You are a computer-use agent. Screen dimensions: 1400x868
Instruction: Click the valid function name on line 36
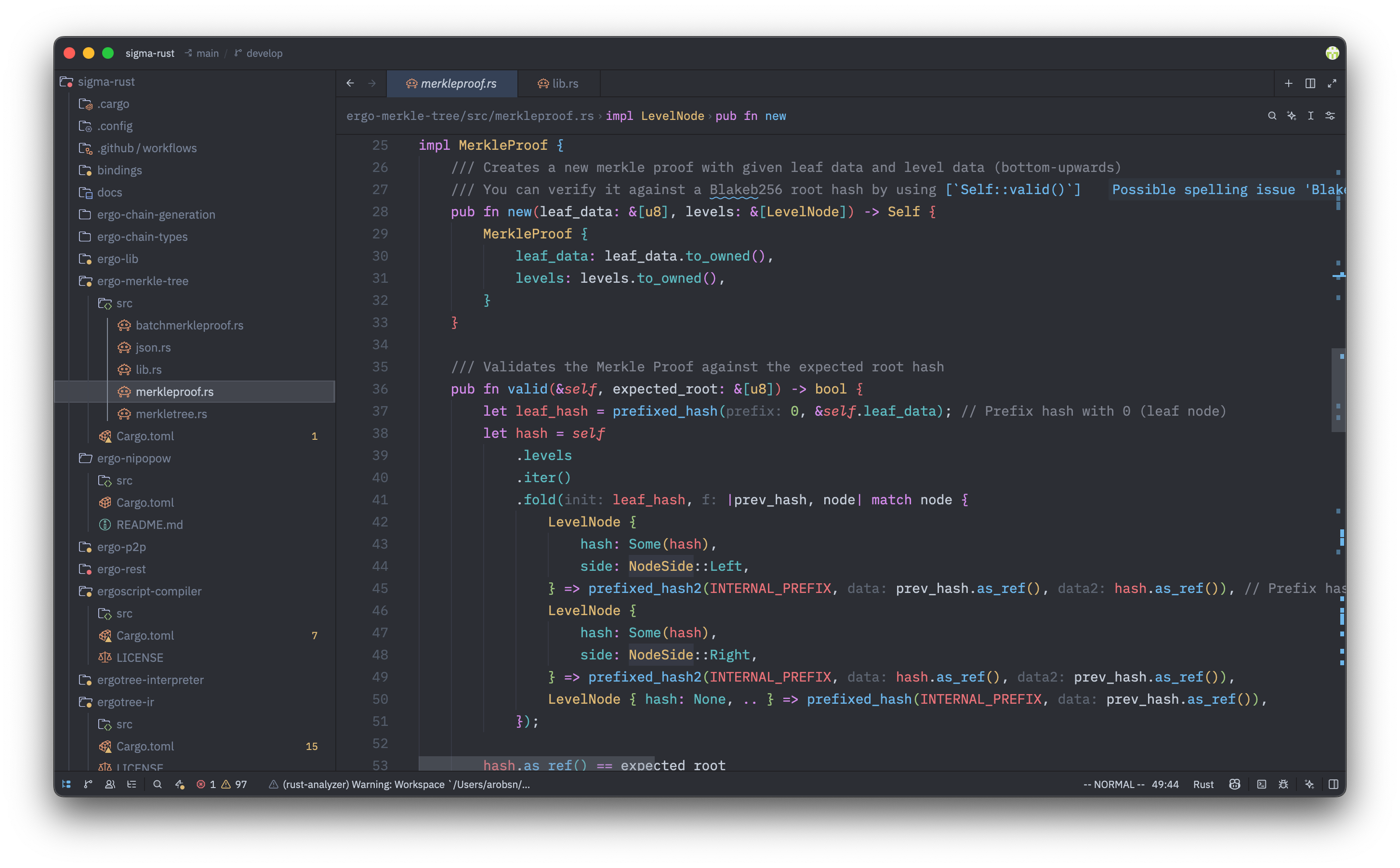[x=527, y=389]
